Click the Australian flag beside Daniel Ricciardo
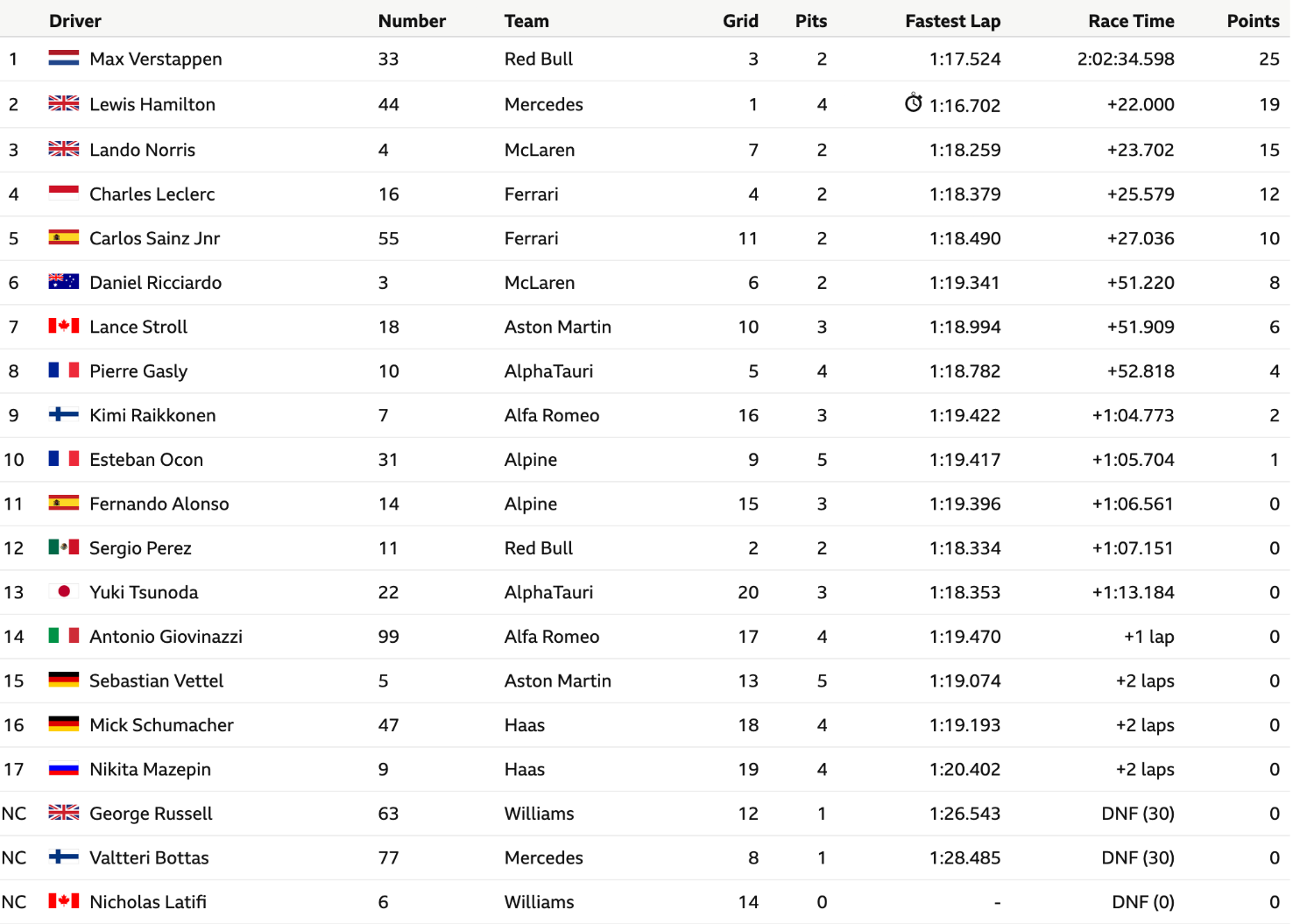The height and width of the screenshot is (924, 1314). coord(64,282)
